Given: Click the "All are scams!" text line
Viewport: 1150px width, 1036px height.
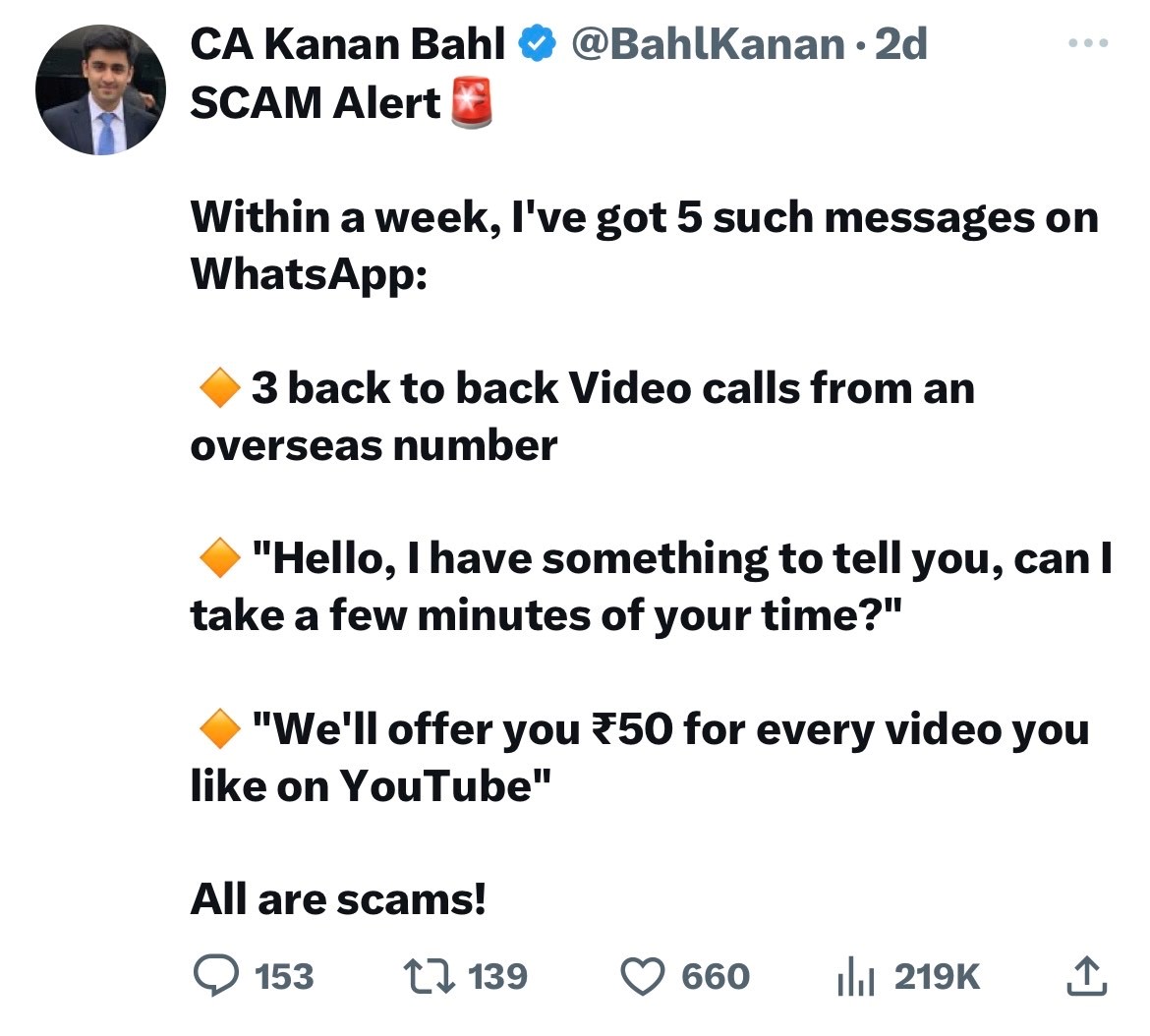Looking at the screenshot, I should point(338,899).
